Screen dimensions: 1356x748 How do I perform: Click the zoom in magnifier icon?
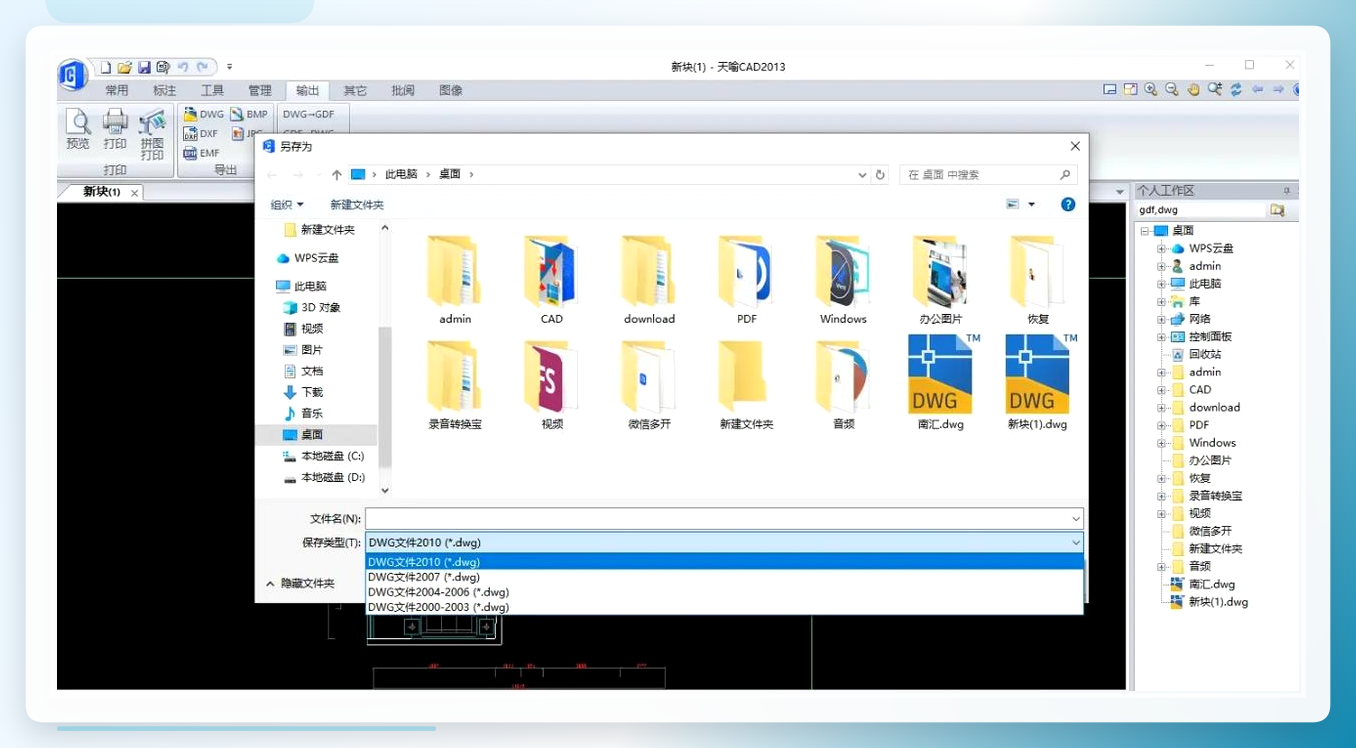coord(1151,89)
